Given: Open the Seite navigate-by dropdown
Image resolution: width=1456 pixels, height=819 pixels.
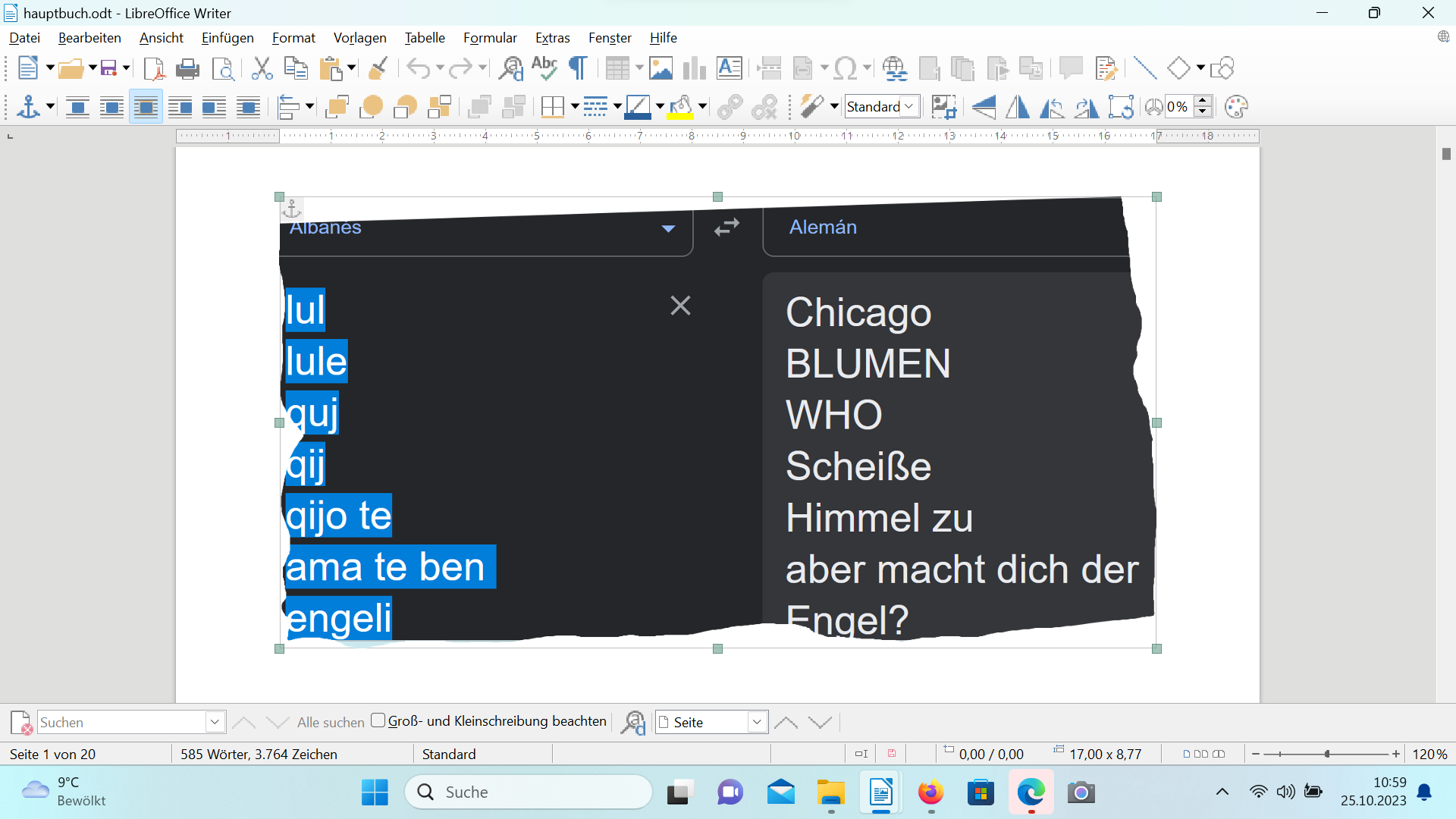Looking at the screenshot, I should 756,723.
